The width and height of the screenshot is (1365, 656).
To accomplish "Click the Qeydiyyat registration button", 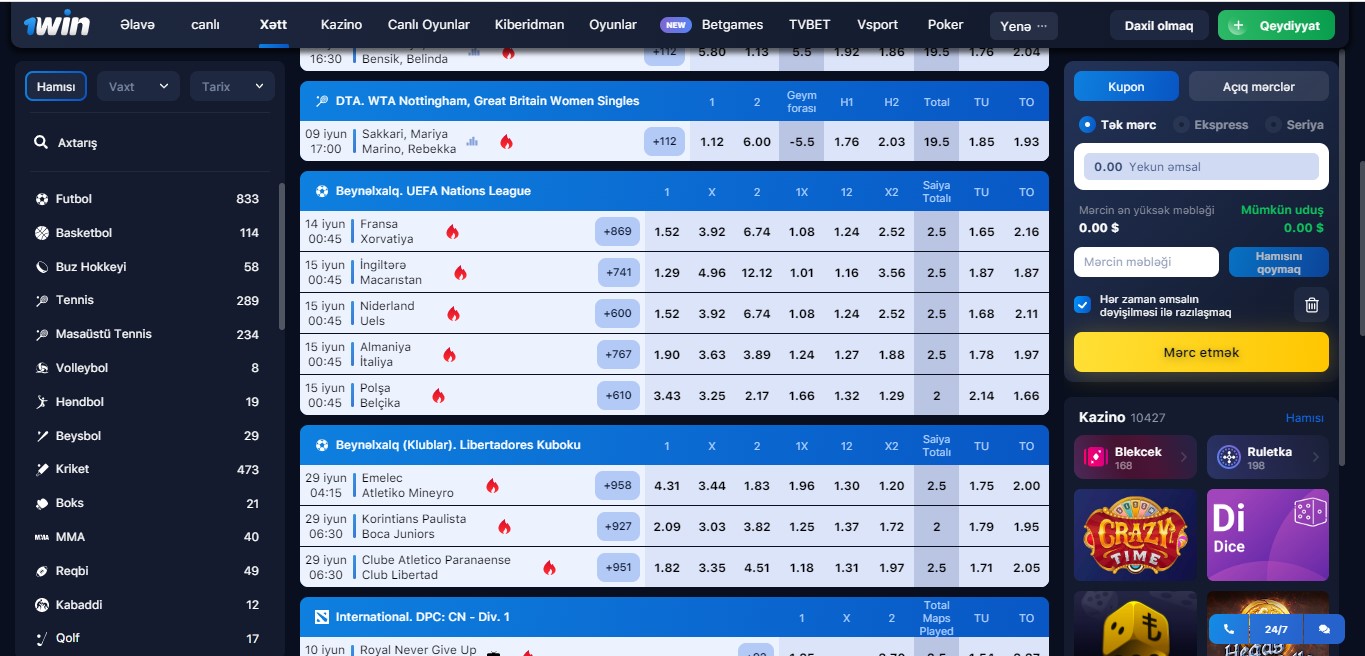I will (1276, 26).
